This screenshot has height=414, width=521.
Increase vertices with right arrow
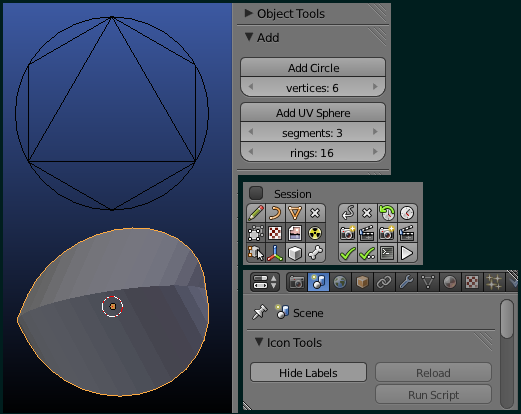(x=375, y=87)
